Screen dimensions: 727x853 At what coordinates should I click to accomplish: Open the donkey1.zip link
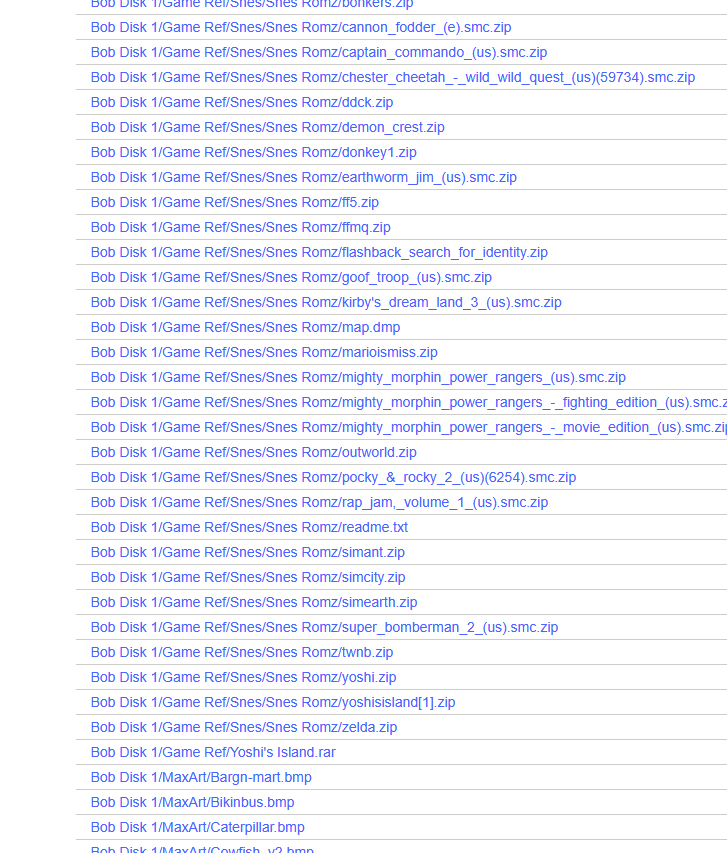click(x=254, y=152)
